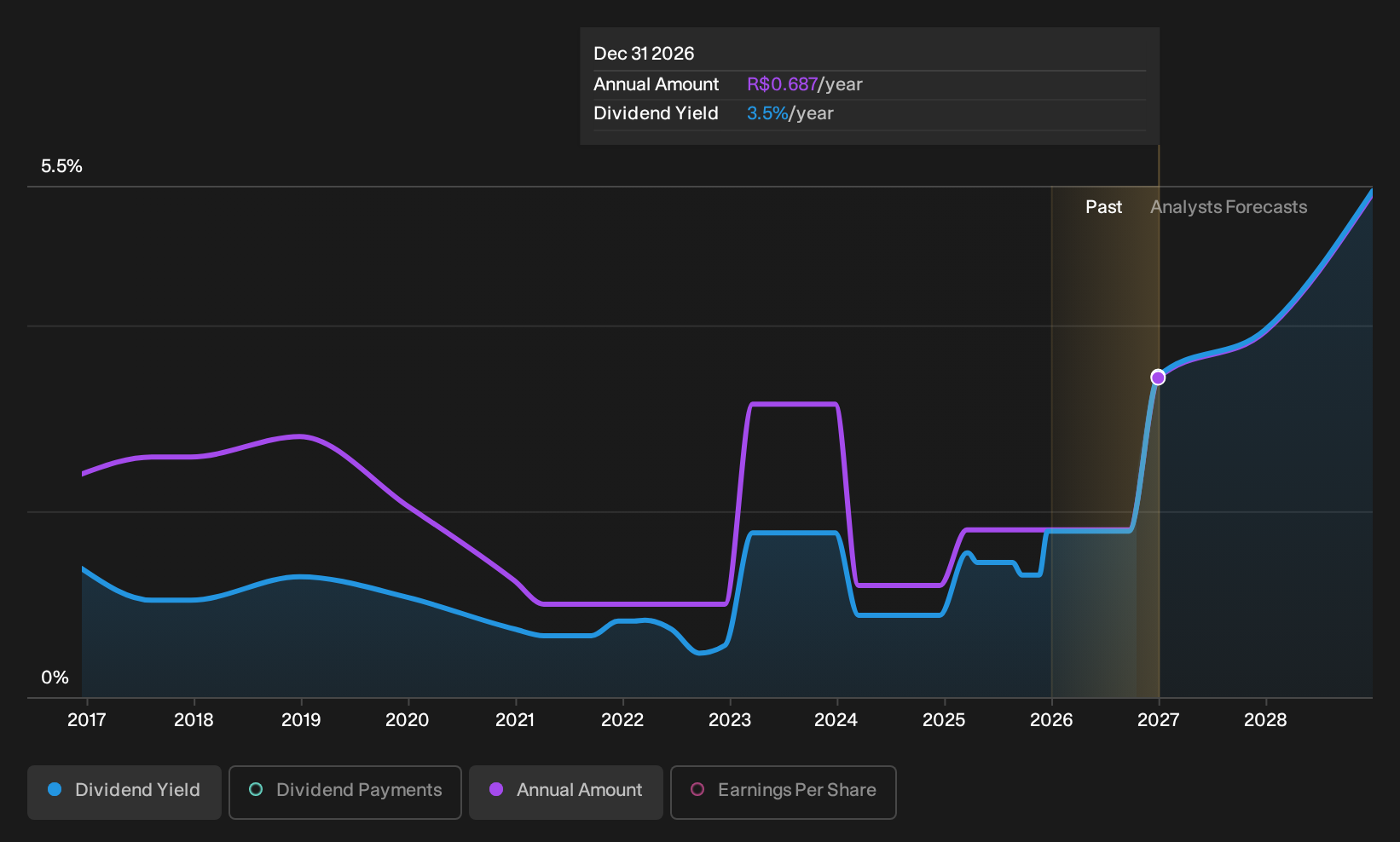
Task: Click the 2023 x-axis label
Action: pyautogui.click(x=730, y=720)
